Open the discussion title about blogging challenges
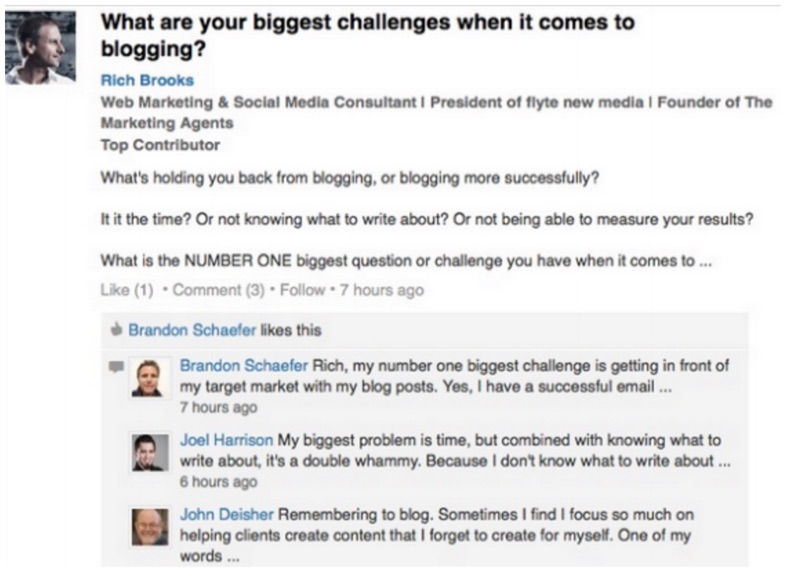 coord(367,35)
